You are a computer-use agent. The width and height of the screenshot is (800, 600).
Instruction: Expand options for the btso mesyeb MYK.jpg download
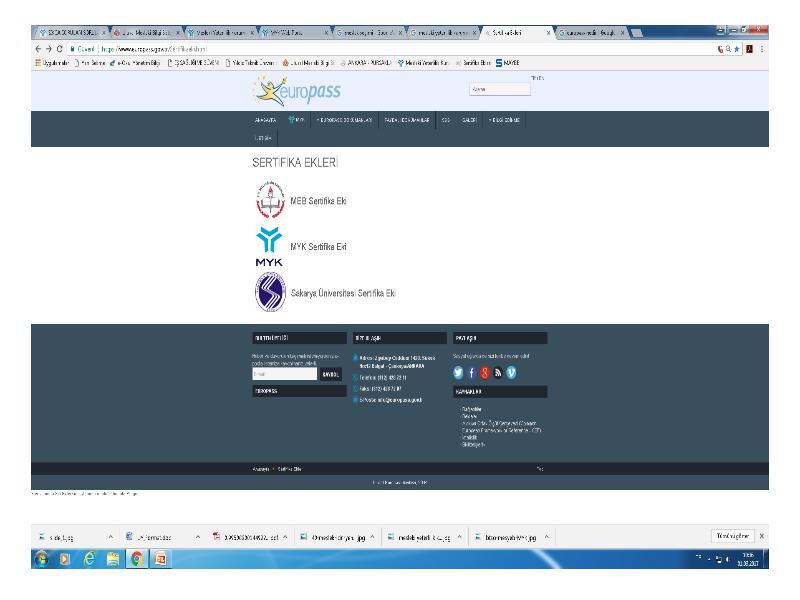tap(546, 537)
